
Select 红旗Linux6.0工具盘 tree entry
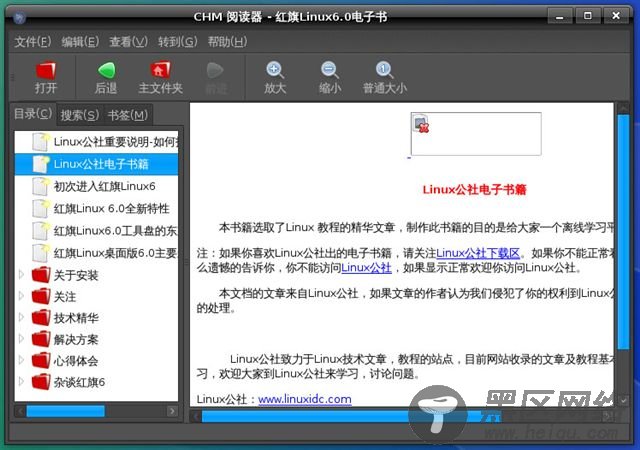(x=96, y=231)
